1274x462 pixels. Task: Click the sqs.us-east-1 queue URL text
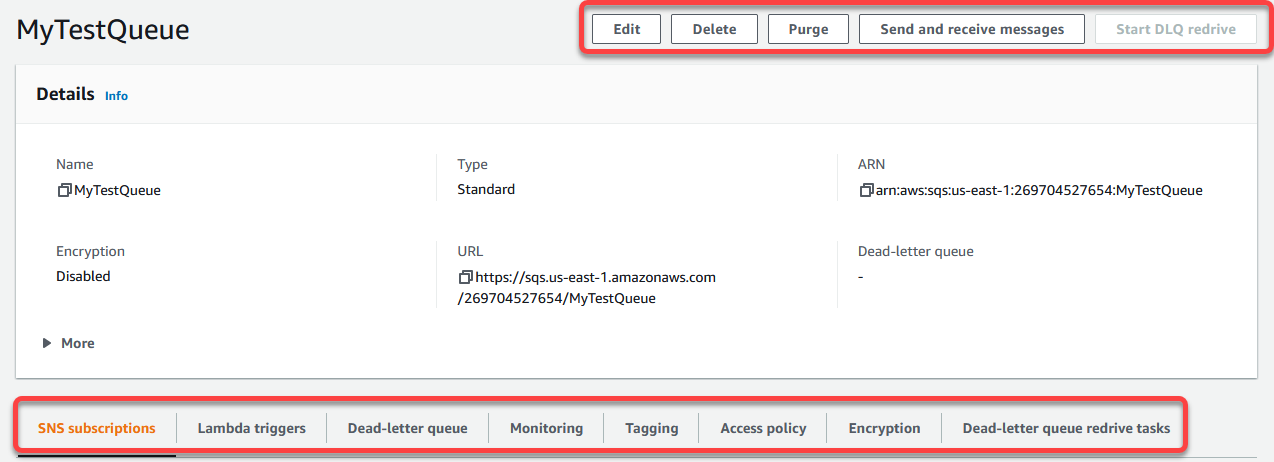[595, 277]
